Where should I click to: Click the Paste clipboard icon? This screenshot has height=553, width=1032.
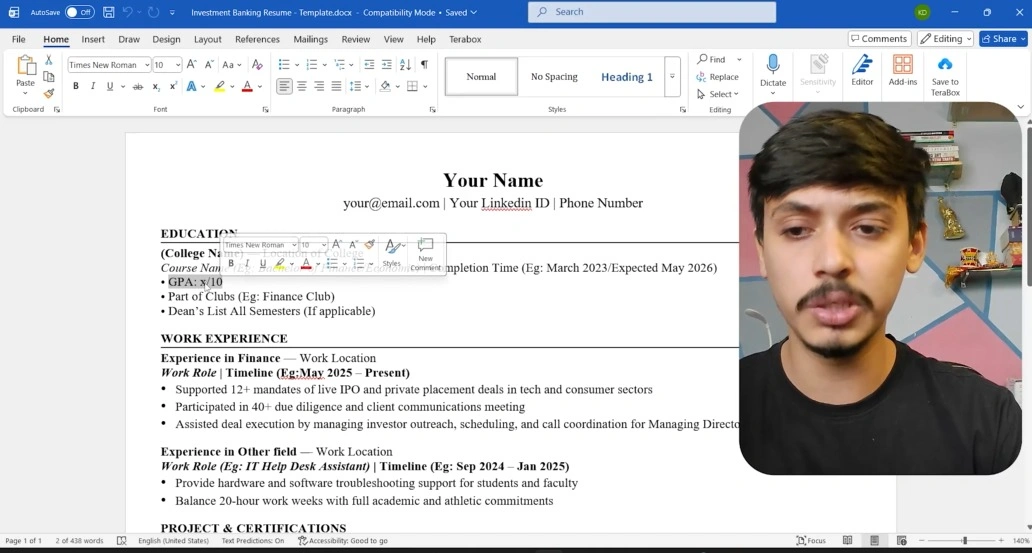(26, 66)
